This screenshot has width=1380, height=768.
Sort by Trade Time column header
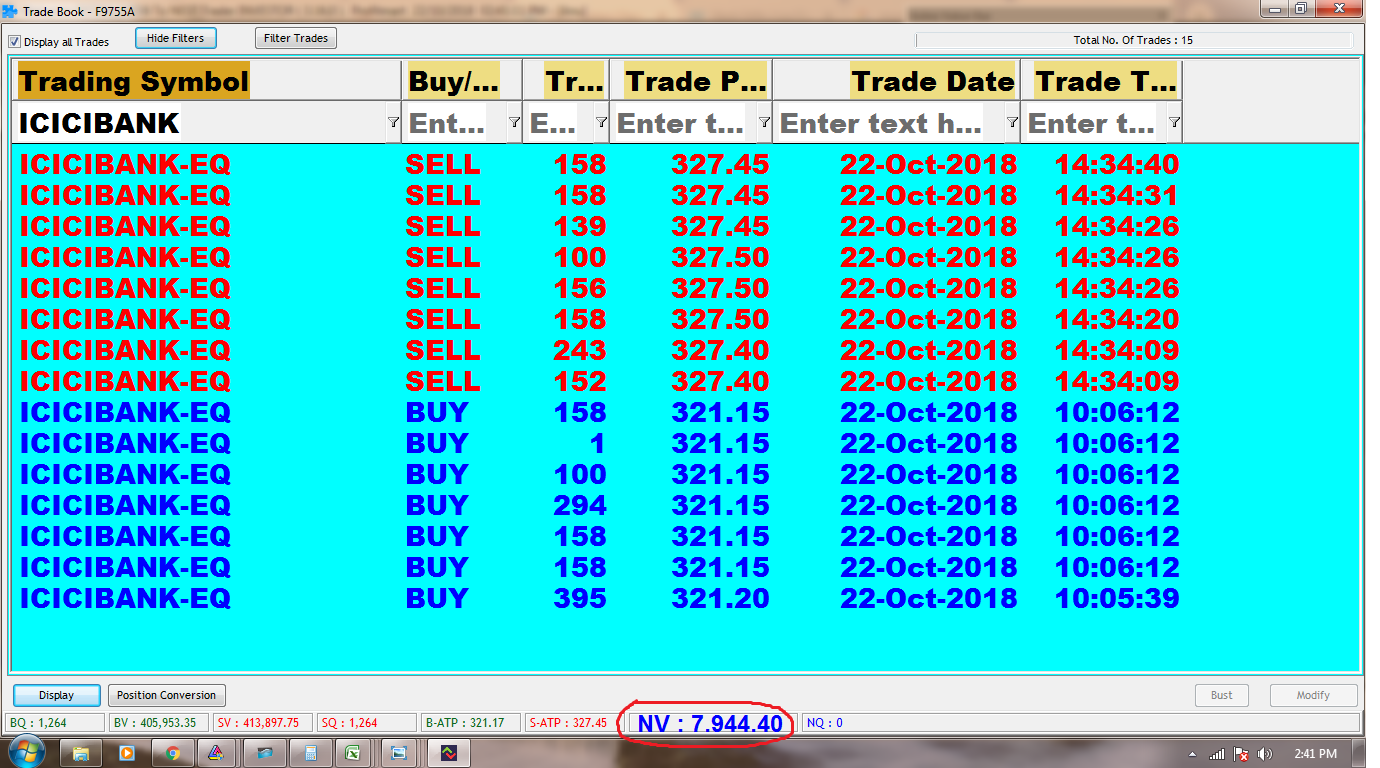(x=1101, y=80)
